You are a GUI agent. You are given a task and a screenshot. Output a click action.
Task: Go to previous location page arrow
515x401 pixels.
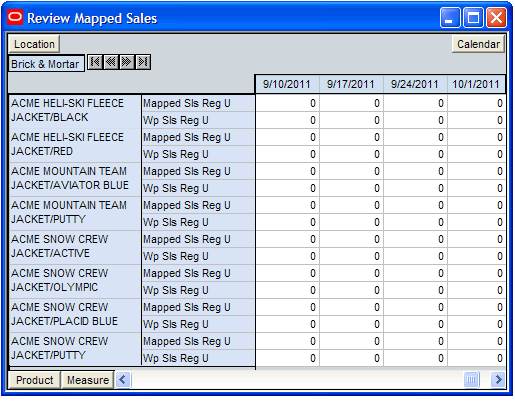[x=111, y=62]
